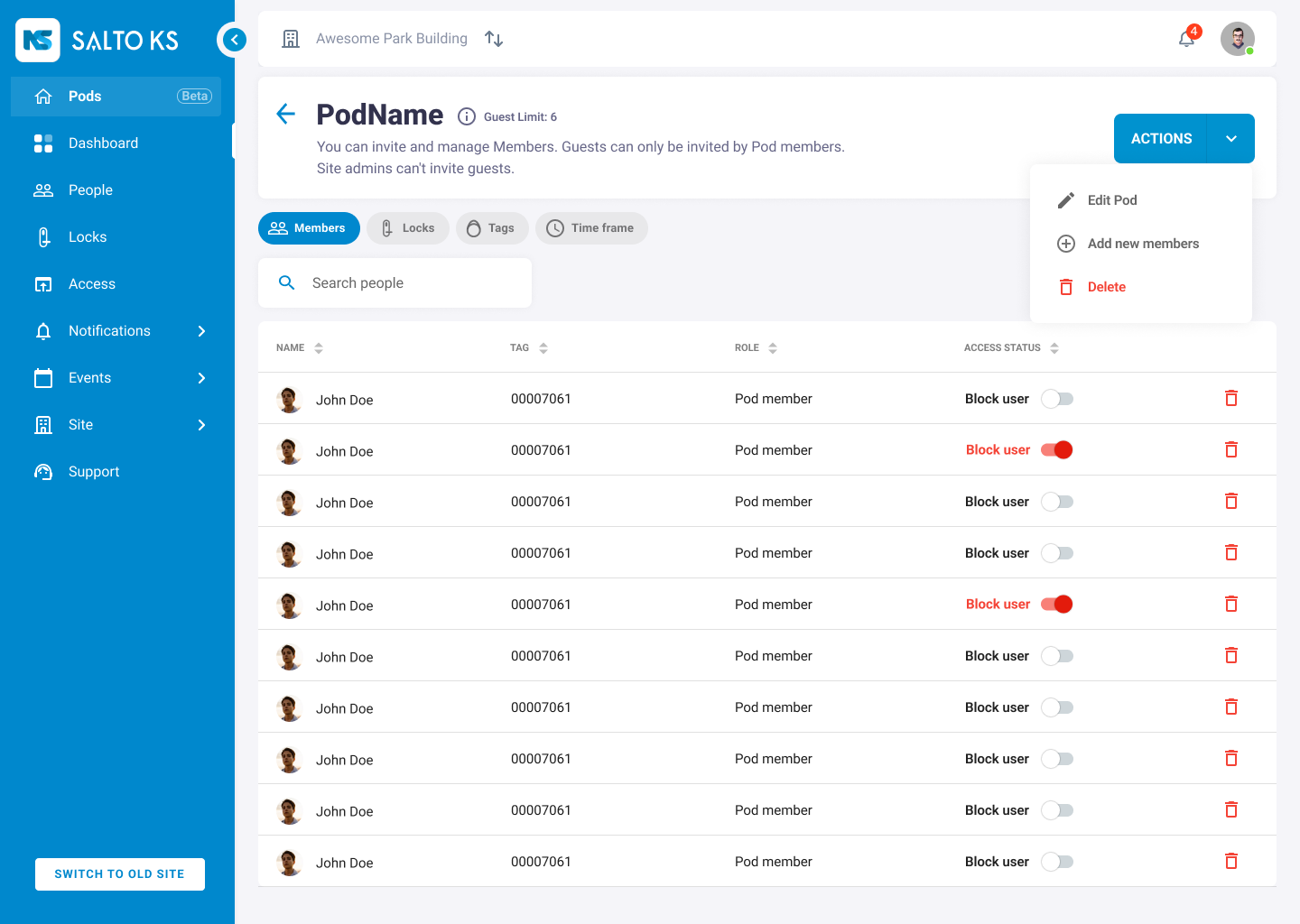Open the ACTIONS dropdown chevron
This screenshot has height=924, width=1300.
pyautogui.click(x=1230, y=139)
